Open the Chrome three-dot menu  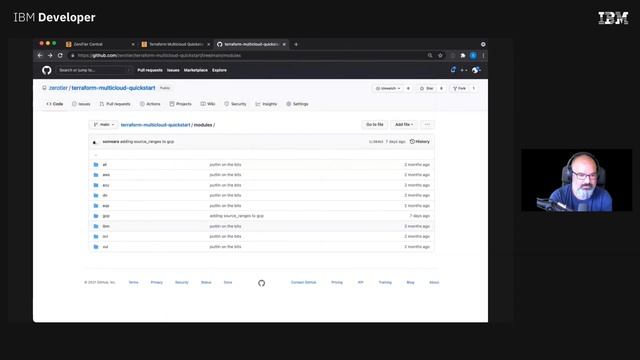[483, 56]
